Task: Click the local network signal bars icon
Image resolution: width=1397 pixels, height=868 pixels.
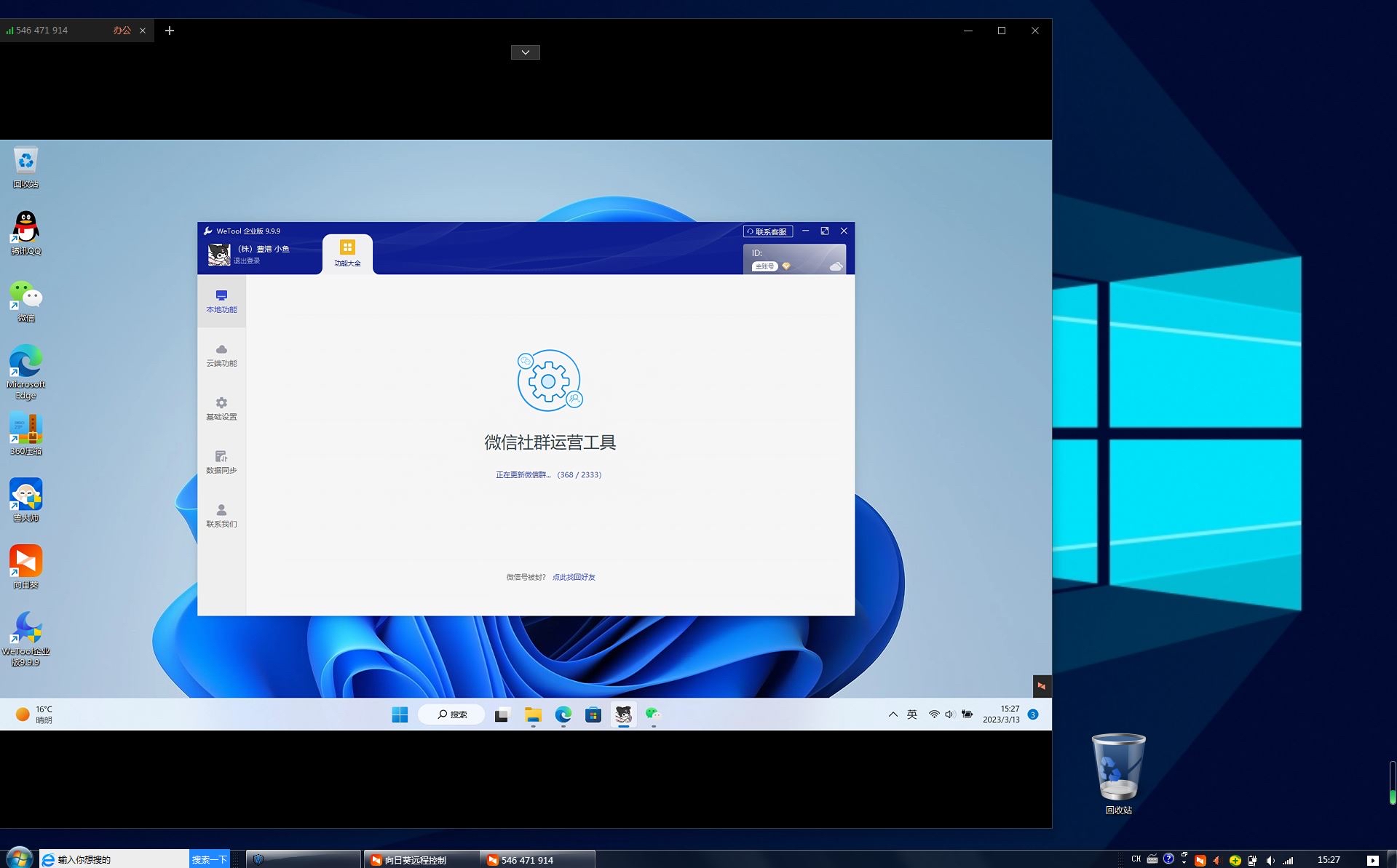Action: pos(1288,860)
